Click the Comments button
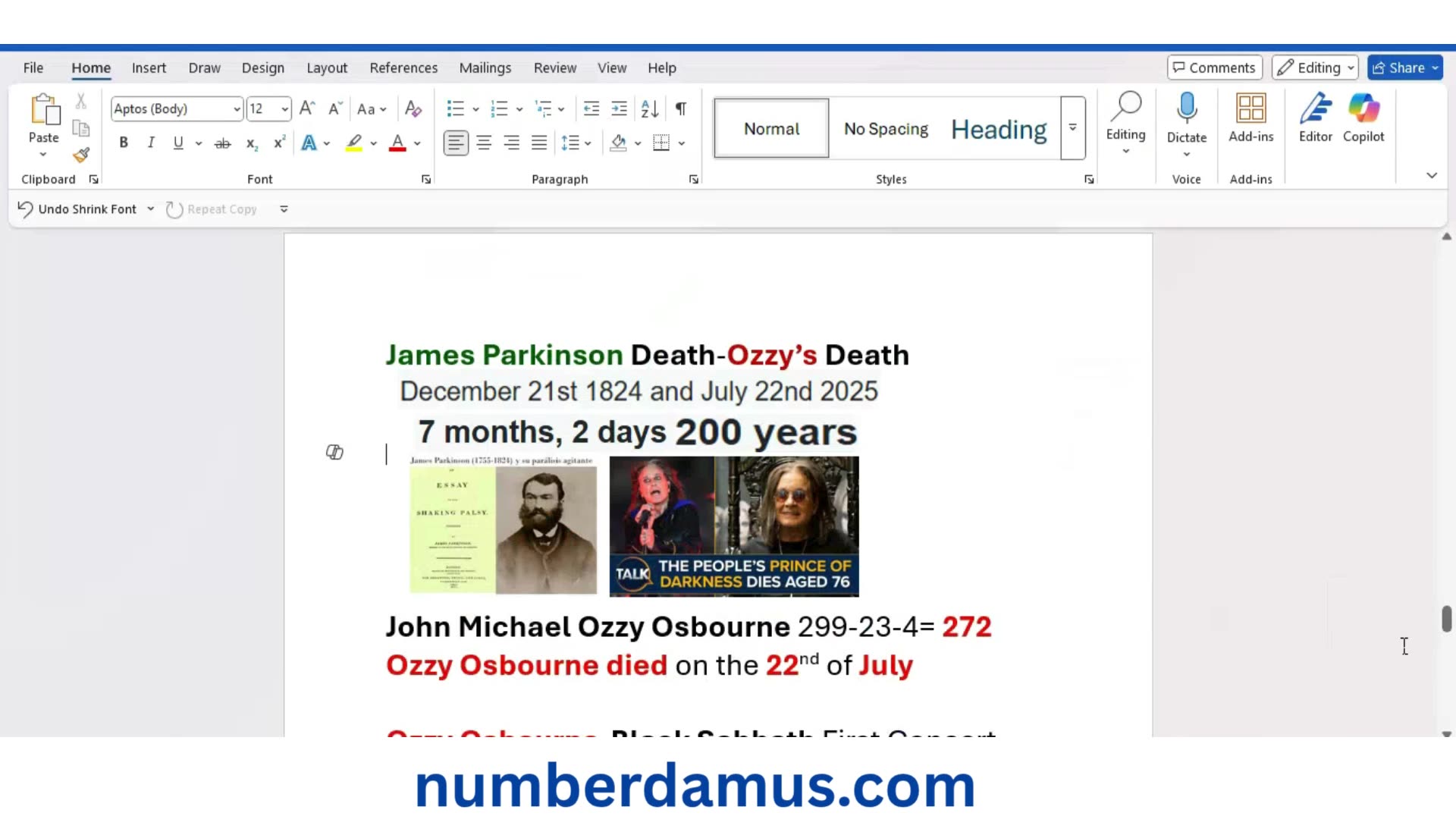Image resolution: width=1456 pixels, height=819 pixels. click(1214, 67)
